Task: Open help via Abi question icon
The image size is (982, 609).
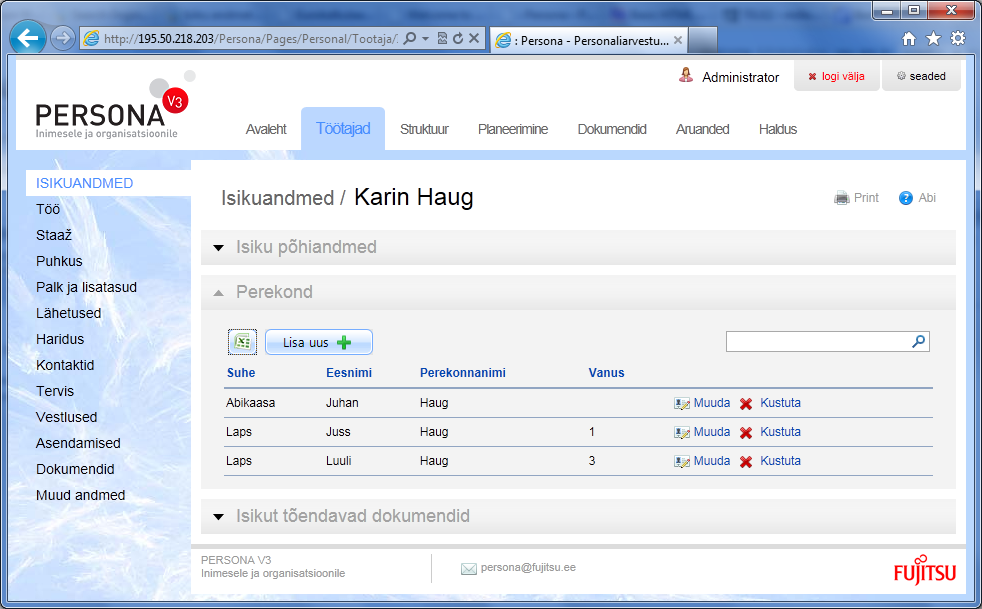Action: [906, 198]
